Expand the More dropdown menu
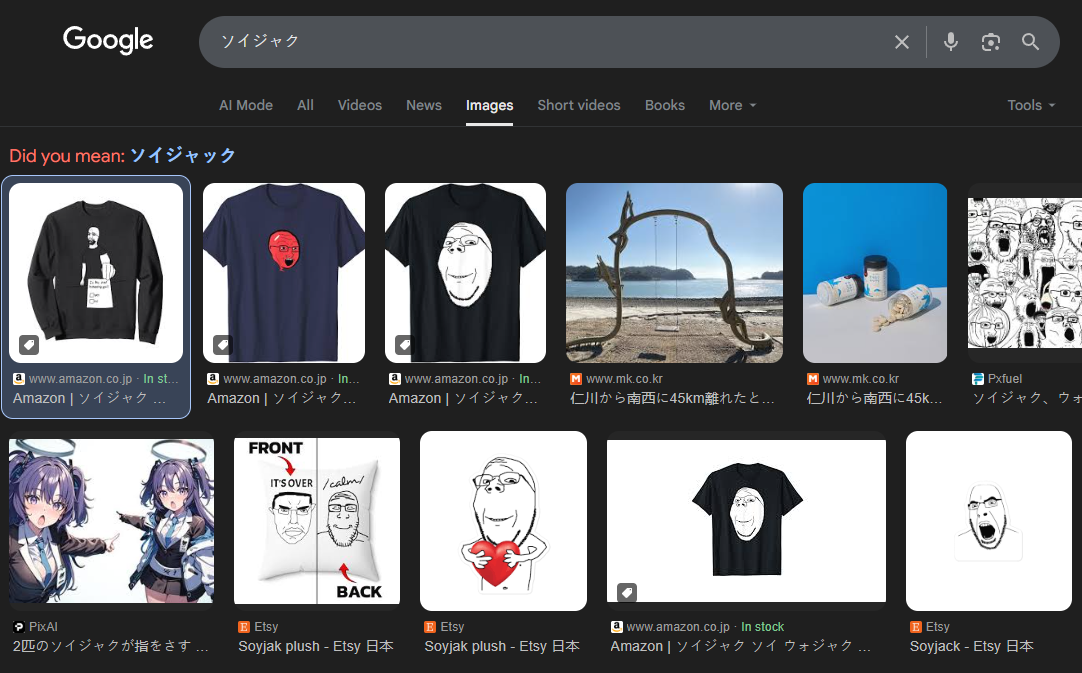Screen dimensions: 1082x673 click(x=732, y=105)
